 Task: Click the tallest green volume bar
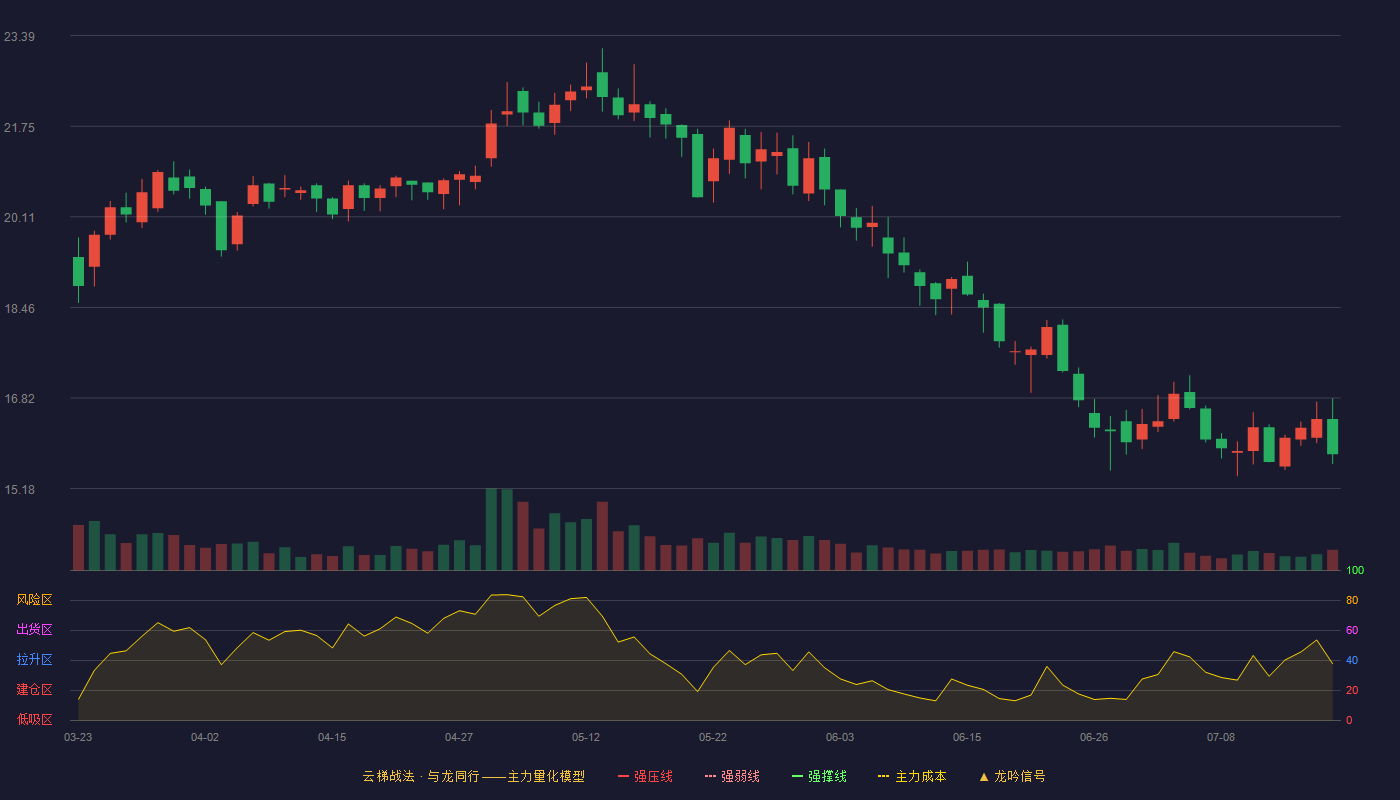click(x=491, y=529)
